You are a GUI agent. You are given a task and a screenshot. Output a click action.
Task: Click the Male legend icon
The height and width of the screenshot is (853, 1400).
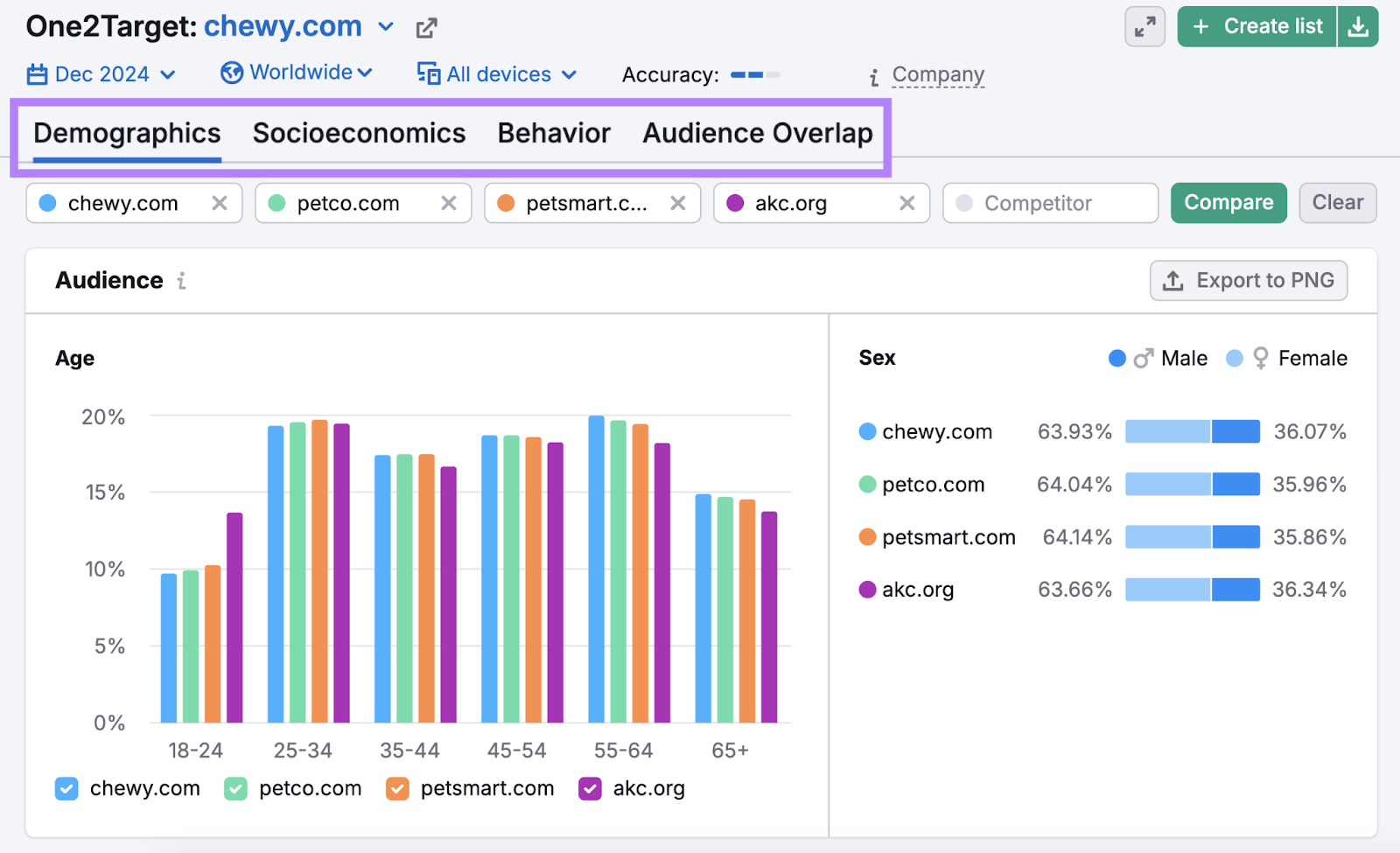[x=1144, y=359]
